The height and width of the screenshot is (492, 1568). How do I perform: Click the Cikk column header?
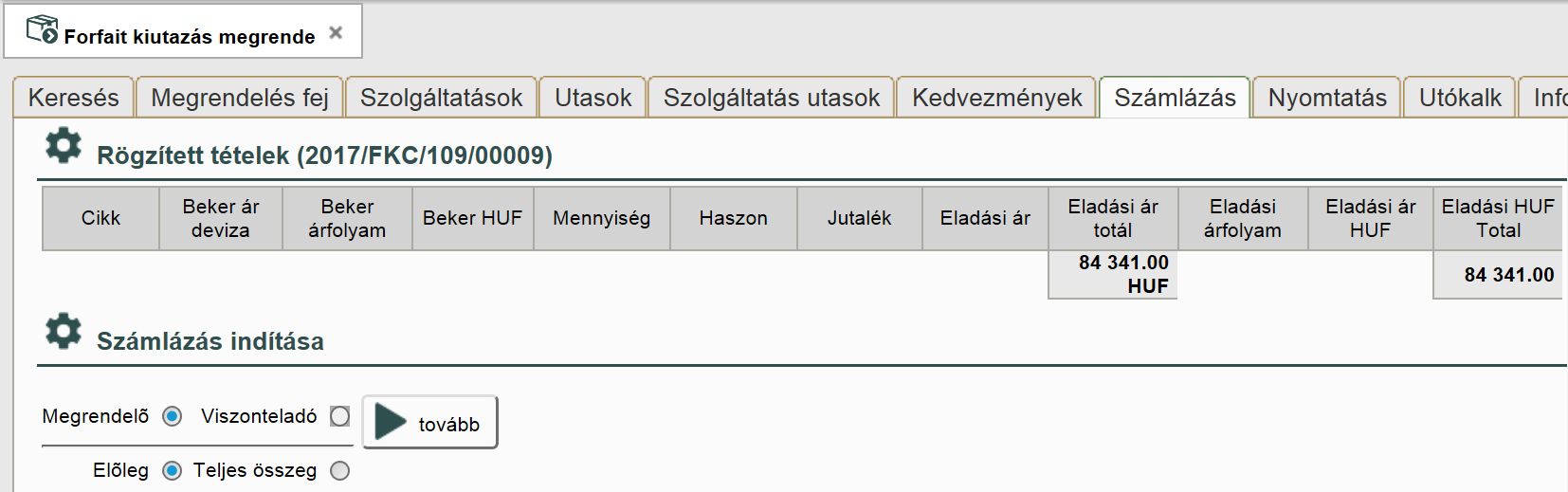[x=100, y=218]
